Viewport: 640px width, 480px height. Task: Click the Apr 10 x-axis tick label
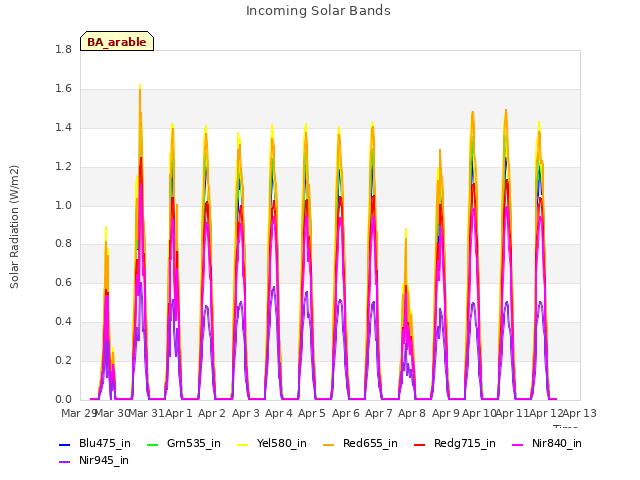point(479,413)
